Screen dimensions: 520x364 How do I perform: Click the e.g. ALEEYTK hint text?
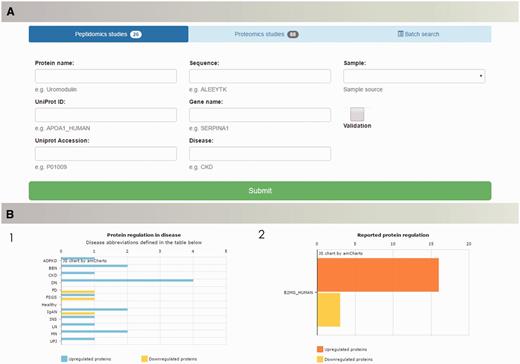(208, 89)
